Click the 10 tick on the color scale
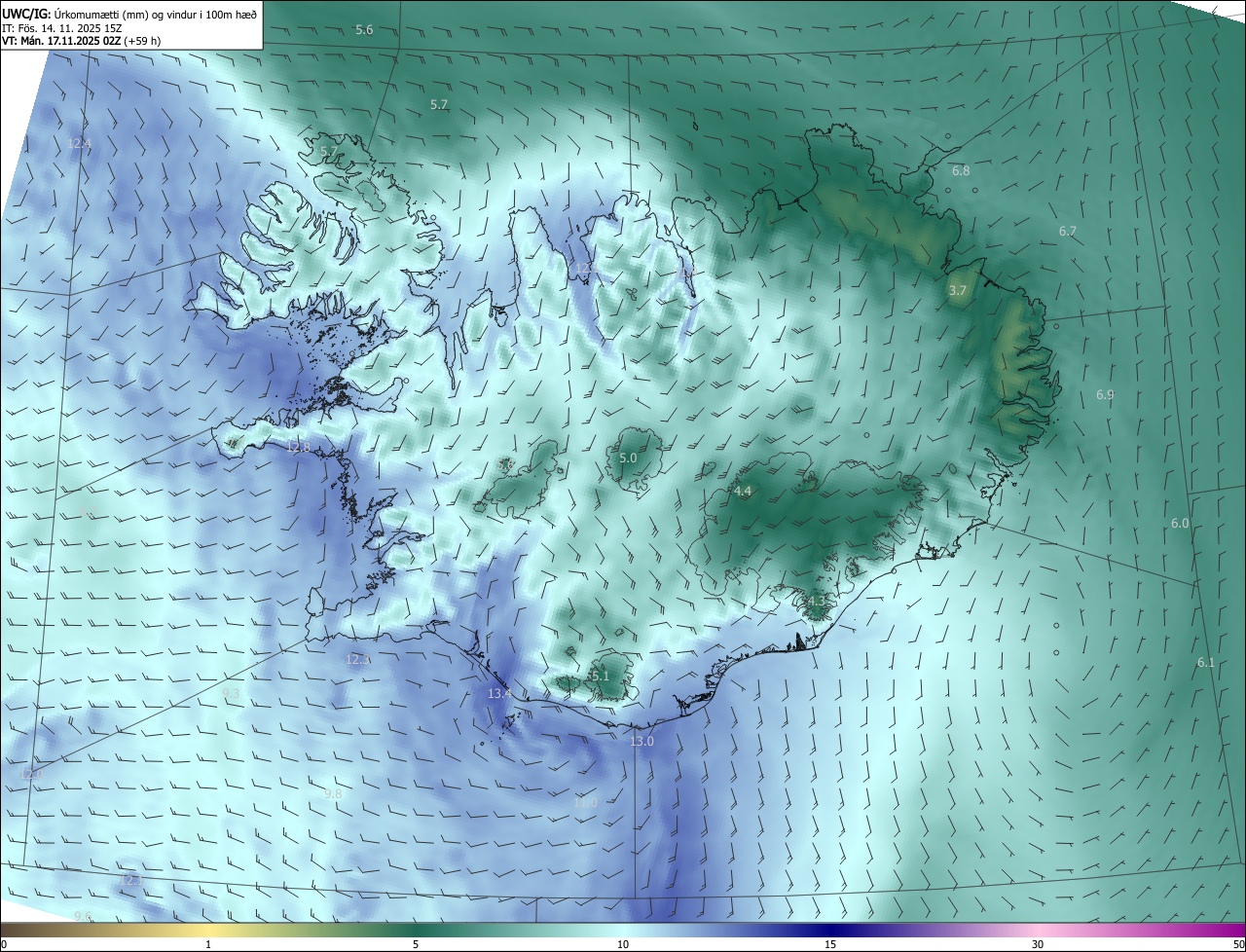Screen dimensions: 1246x952 tap(623, 944)
